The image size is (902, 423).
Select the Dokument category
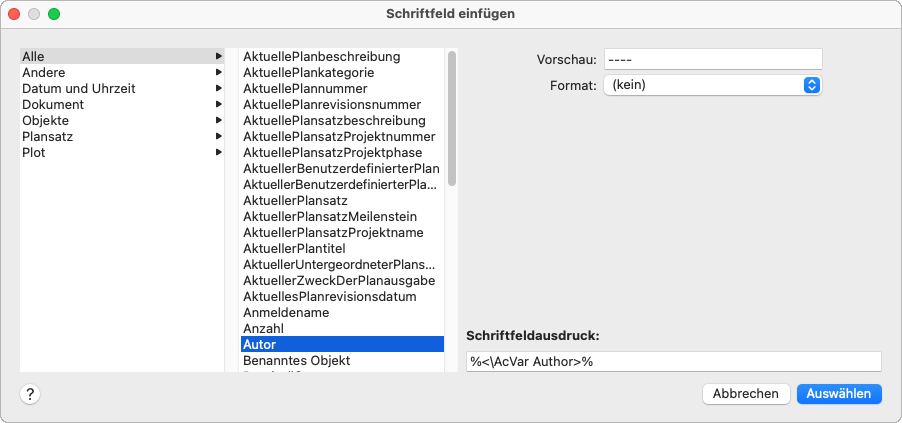click(53, 105)
